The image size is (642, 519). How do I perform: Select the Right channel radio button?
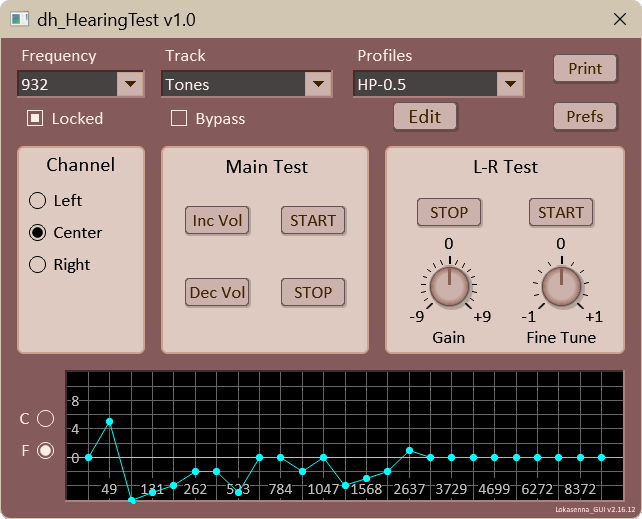pyautogui.click(x=37, y=264)
